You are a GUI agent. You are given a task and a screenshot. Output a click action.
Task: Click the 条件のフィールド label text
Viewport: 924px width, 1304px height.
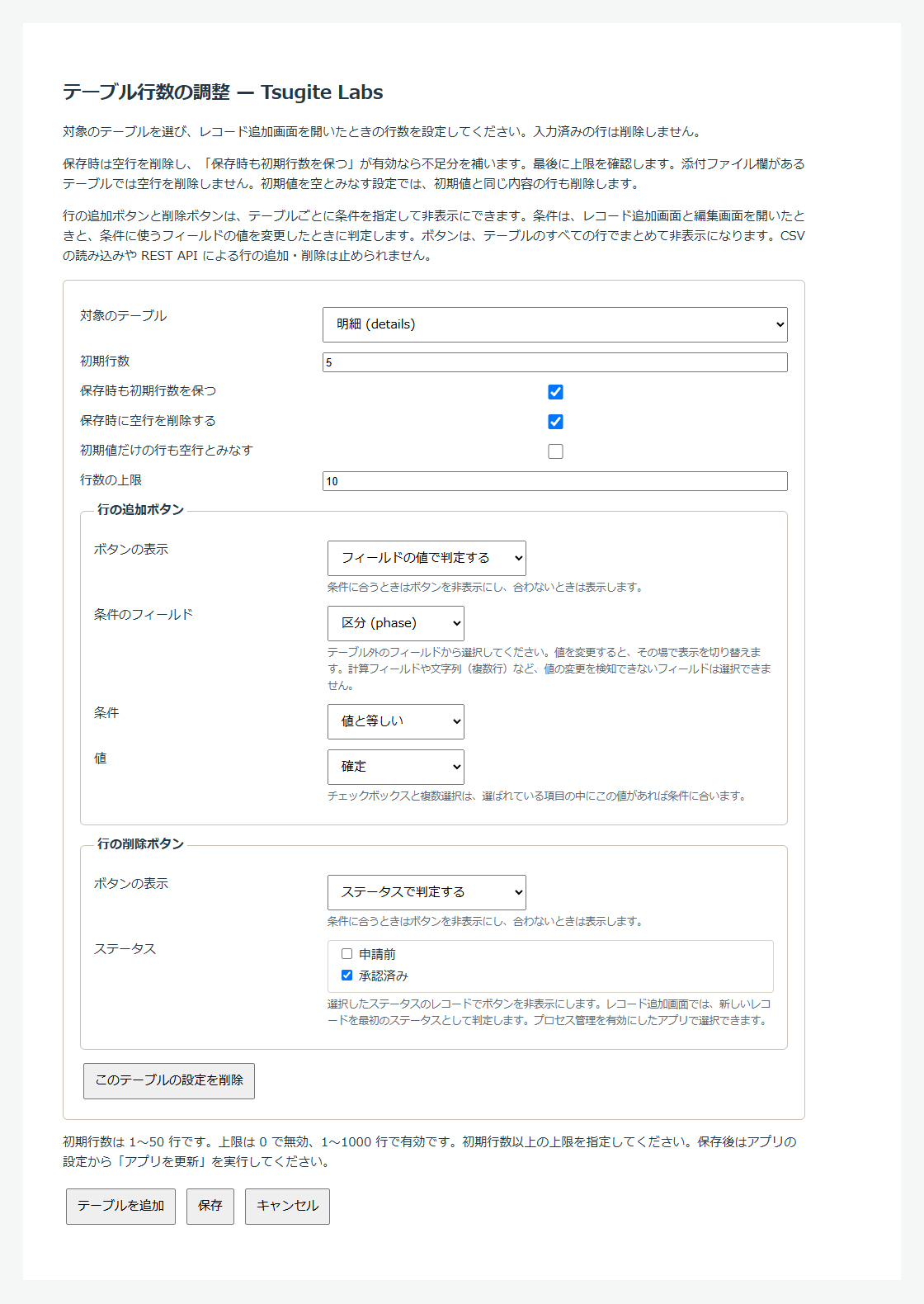pos(144,615)
